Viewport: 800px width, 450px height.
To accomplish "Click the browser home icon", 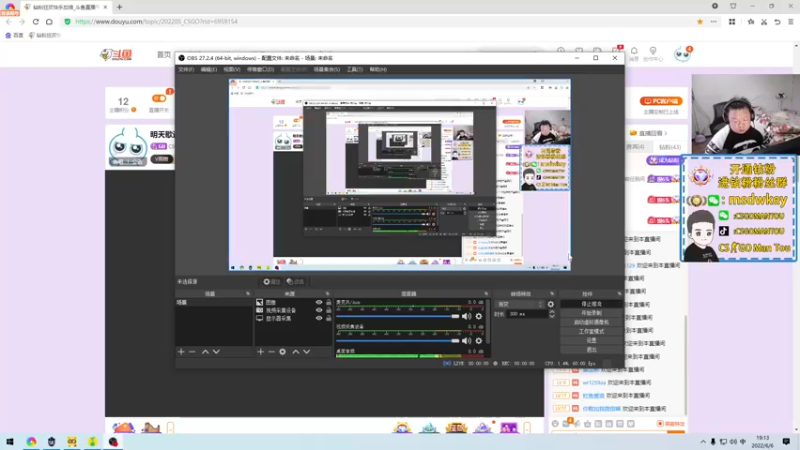I will [x=49, y=21].
